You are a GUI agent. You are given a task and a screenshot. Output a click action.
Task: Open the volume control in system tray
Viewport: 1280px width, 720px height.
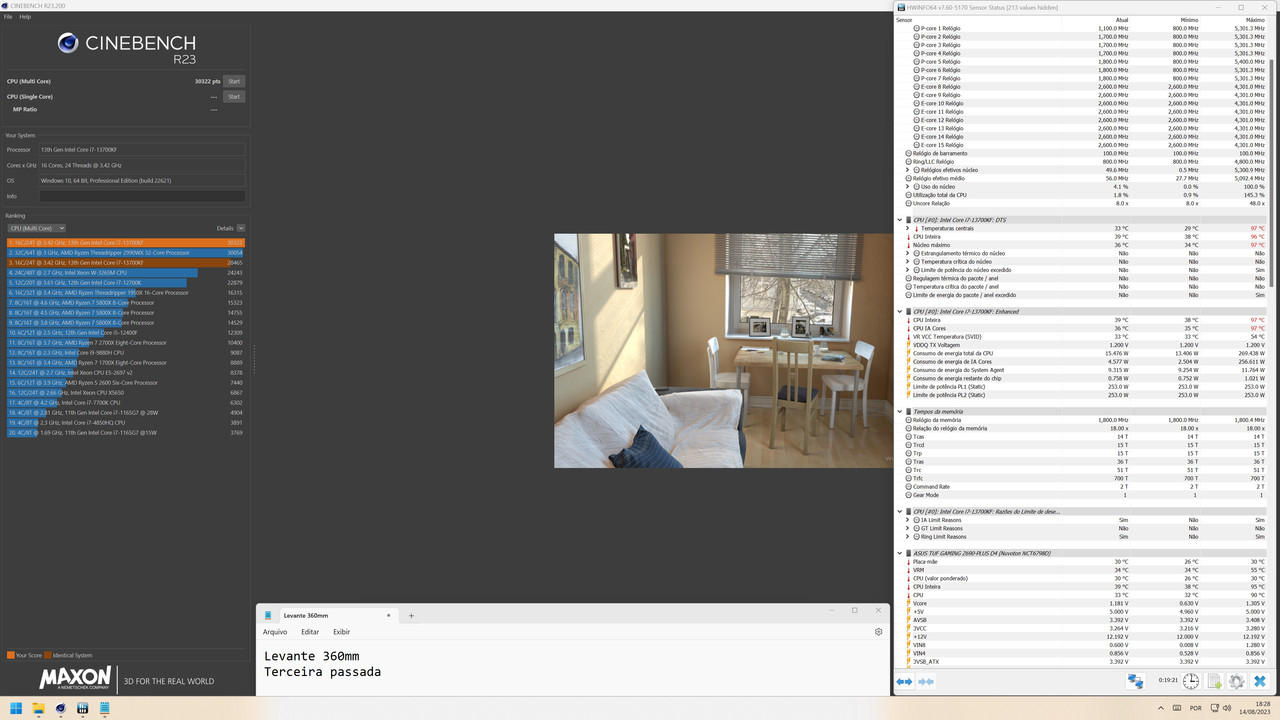(x=1229, y=708)
